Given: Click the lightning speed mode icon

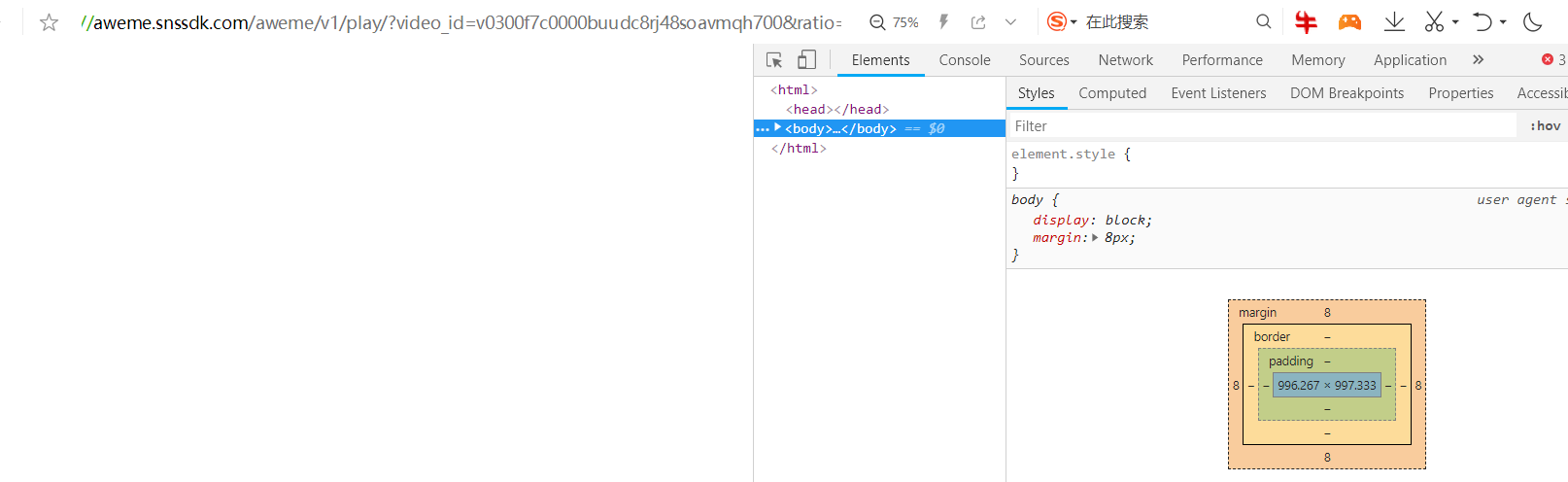Looking at the screenshot, I should pyautogui.click(x=943, y=22).
